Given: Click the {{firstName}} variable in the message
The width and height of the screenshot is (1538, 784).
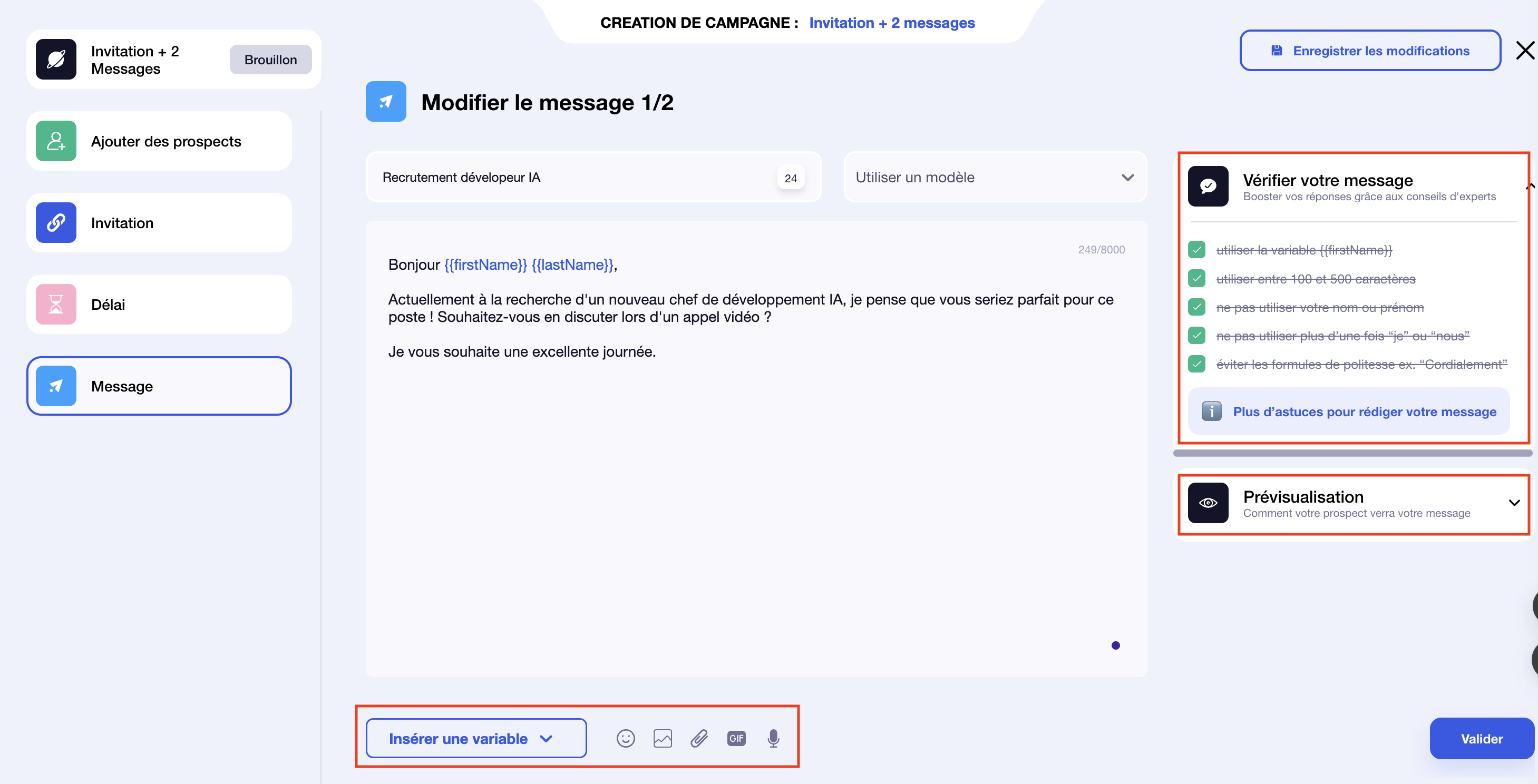Looking at the screenshot, I should [x=485, y=264].
